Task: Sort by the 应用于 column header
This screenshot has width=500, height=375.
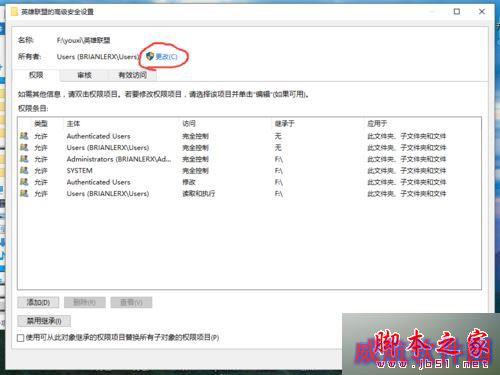Action: pos(377,124)
